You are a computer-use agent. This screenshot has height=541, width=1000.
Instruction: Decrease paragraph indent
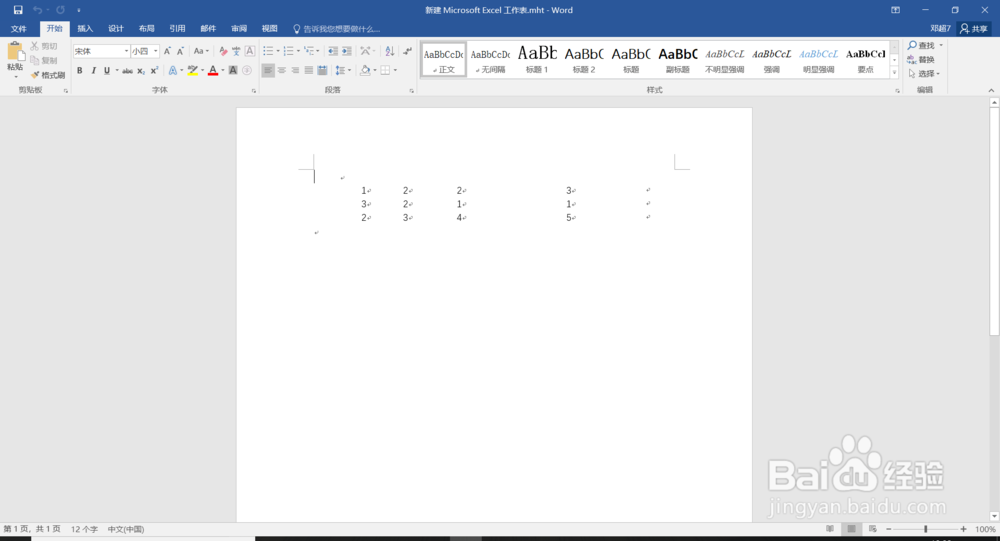pos(333,51)
